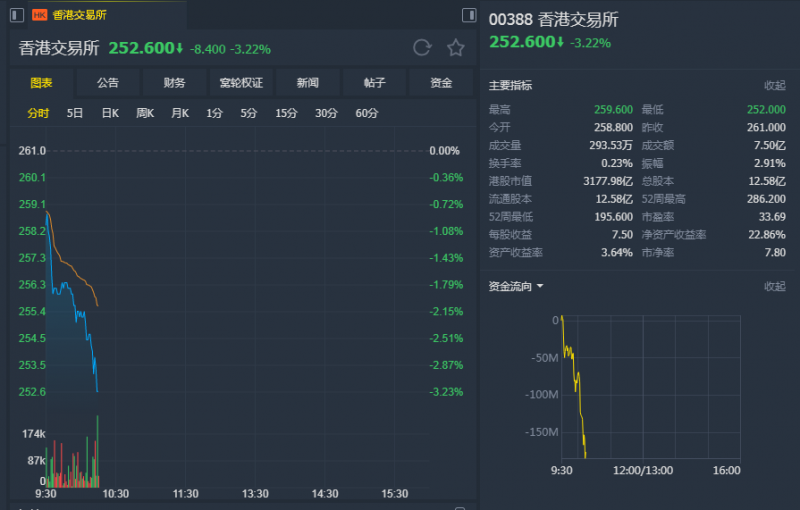Screen dimensions: 800x510
Task: Click the 最低 value 252.000
Action: (x=766, y=110)
